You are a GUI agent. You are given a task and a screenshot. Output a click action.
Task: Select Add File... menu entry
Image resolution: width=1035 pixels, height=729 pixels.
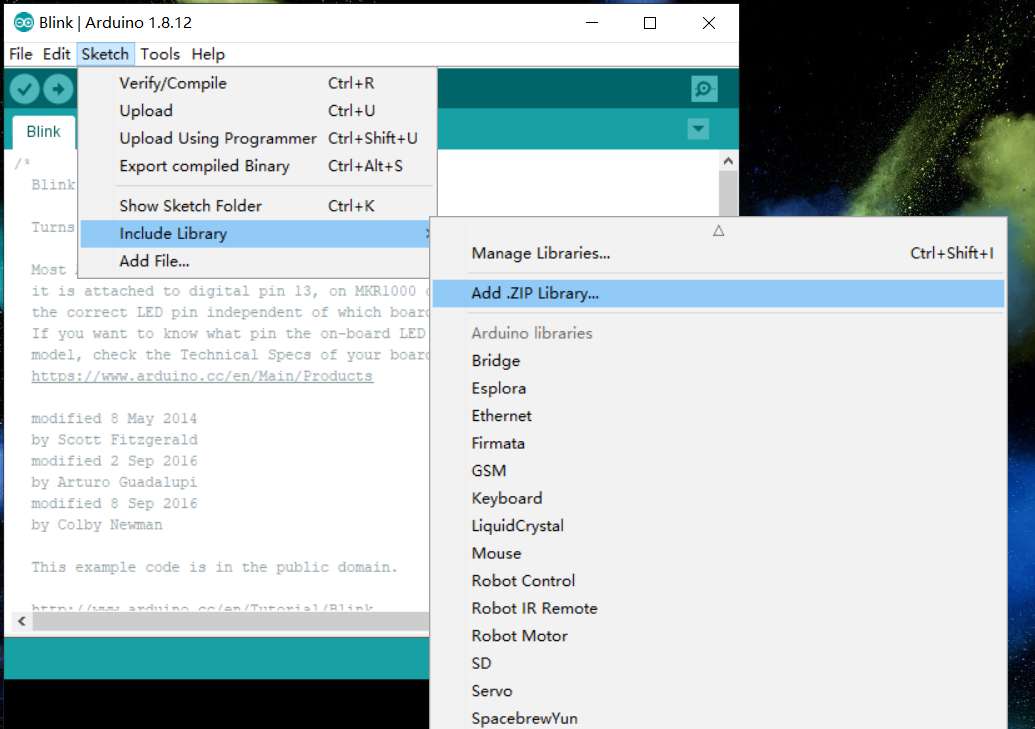[x=257, y=261]
